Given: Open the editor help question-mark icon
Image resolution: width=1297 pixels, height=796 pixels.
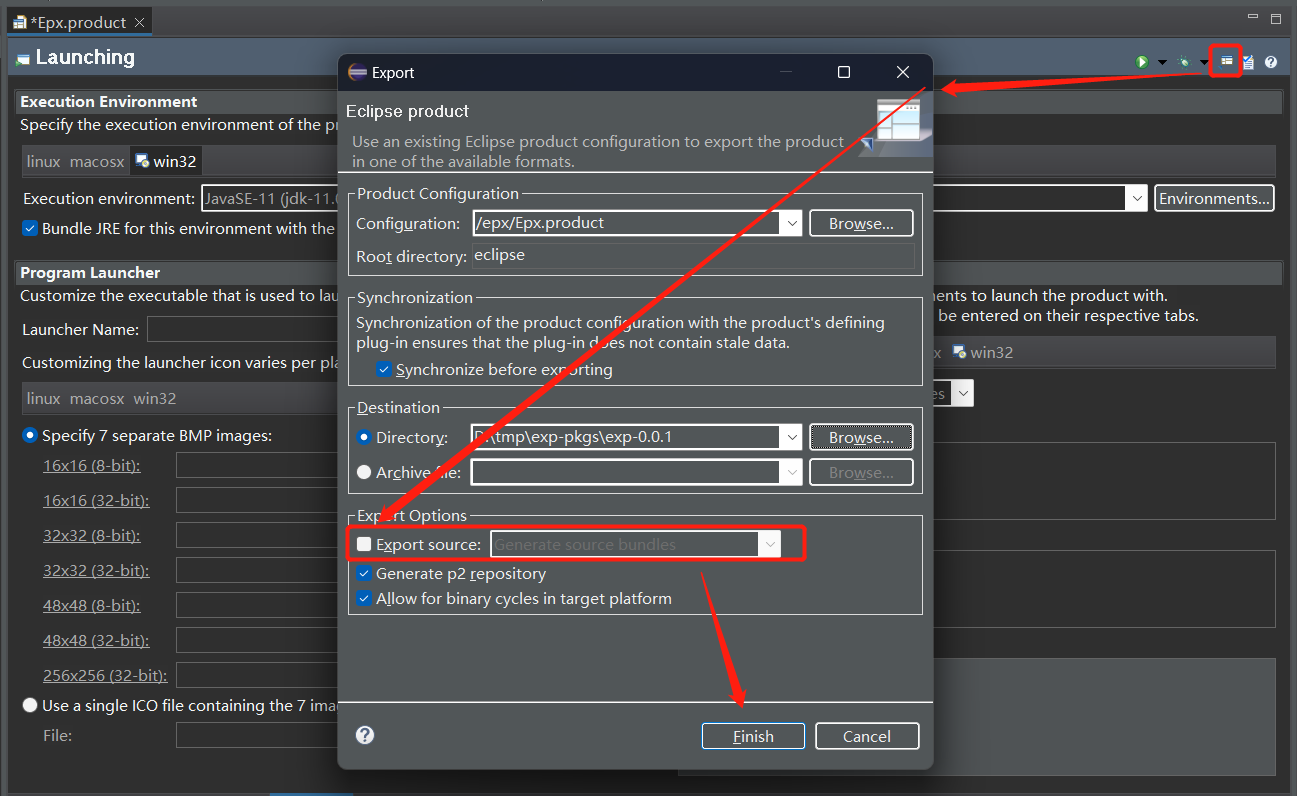Looking at the screenshot, I should pos(1271,62).
